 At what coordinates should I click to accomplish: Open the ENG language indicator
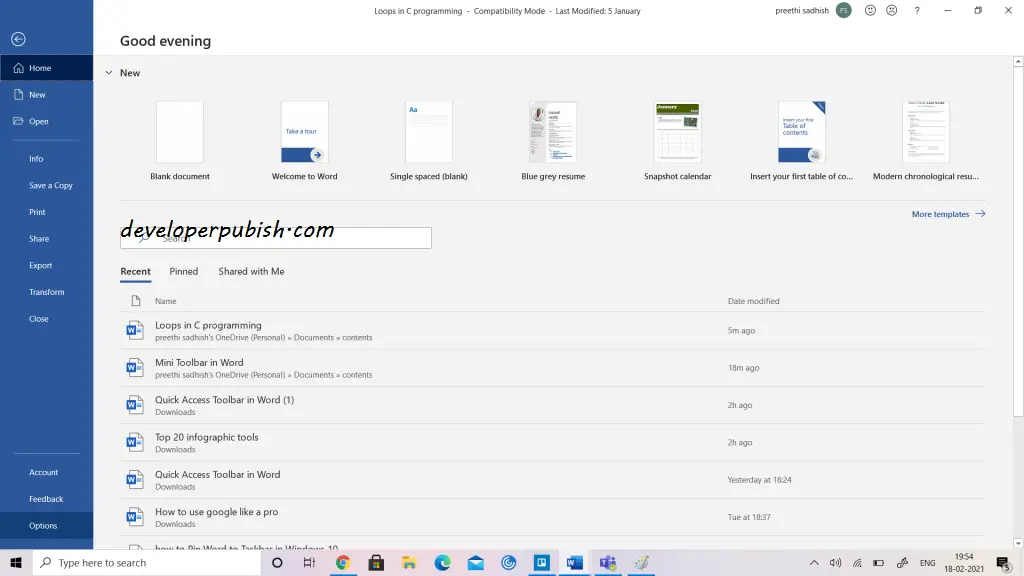pyautogui.click(x=927, y=563)
